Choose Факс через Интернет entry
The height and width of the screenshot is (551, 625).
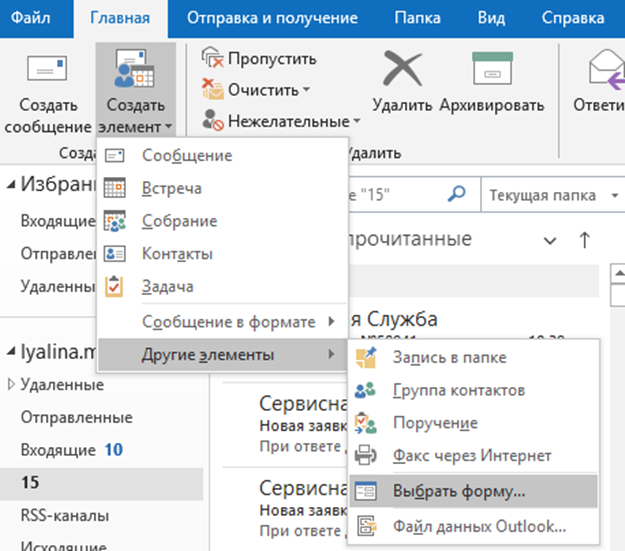(x=474, y=455)
